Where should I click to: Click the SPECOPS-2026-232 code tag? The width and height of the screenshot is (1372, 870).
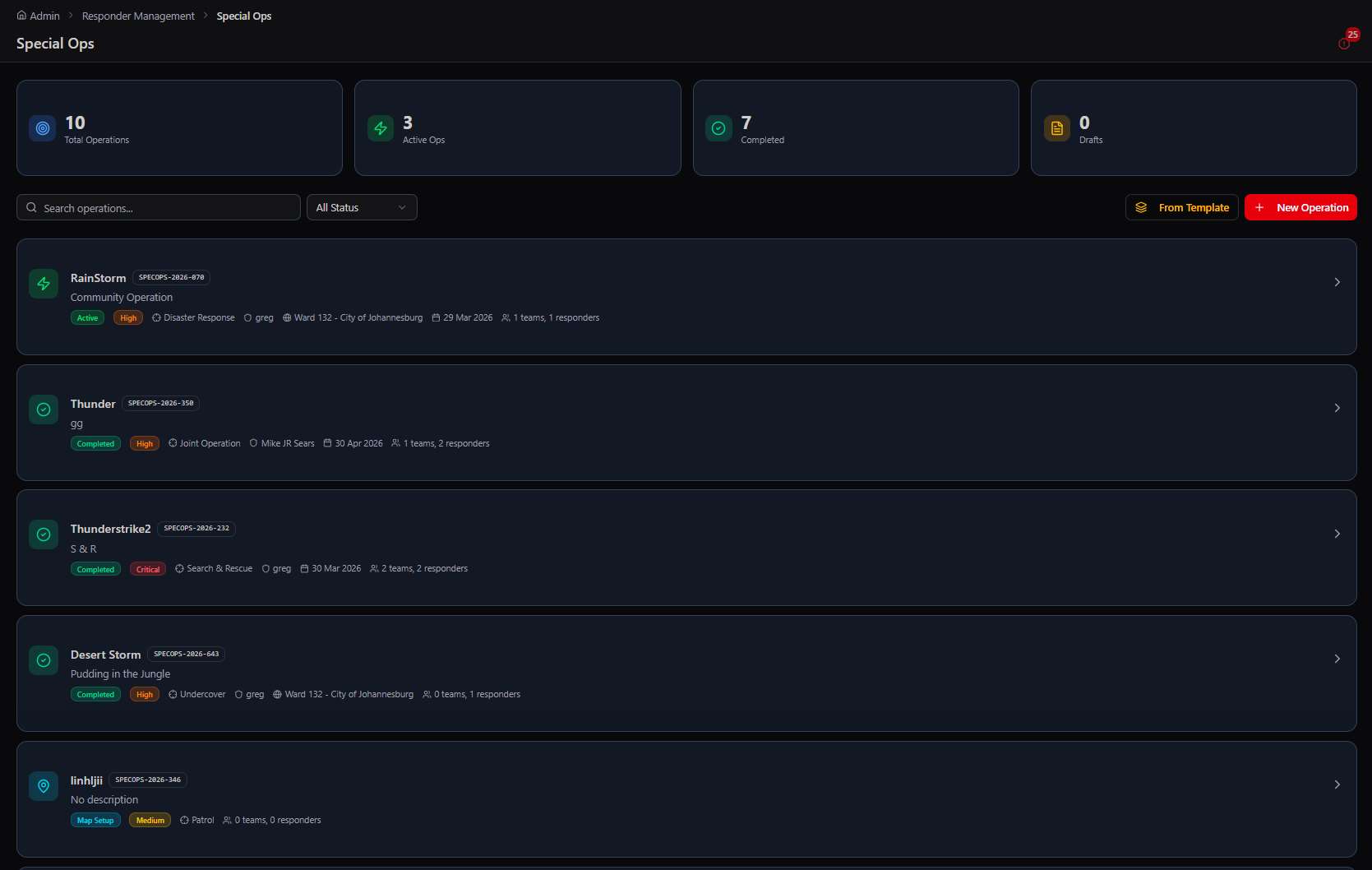coord(196,529)
